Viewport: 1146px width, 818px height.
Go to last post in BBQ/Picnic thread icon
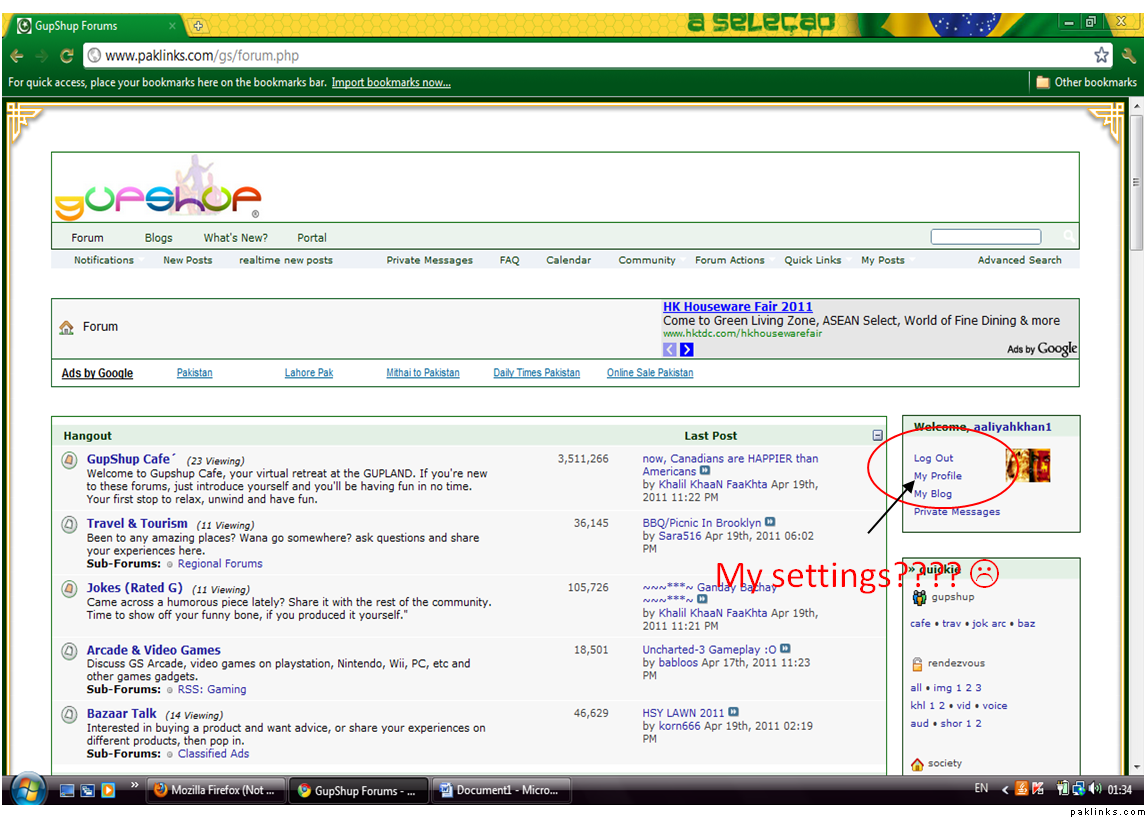tap(770, 523)
